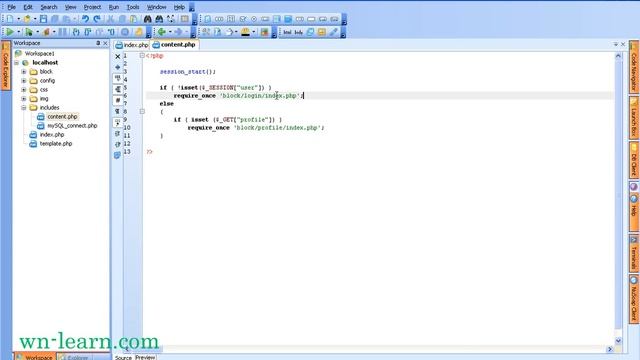The width and height of the screenshot is (640, 360).
Task: Open the Search menu
Action: coord(49,7)
